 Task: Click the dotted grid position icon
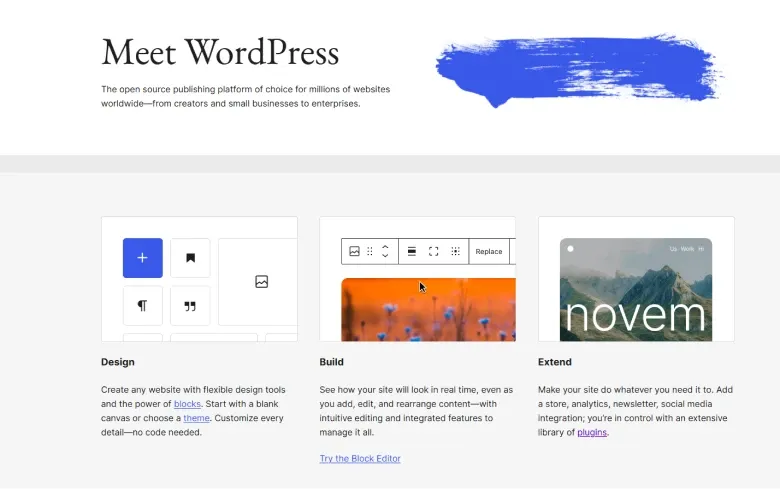(455, 251)
